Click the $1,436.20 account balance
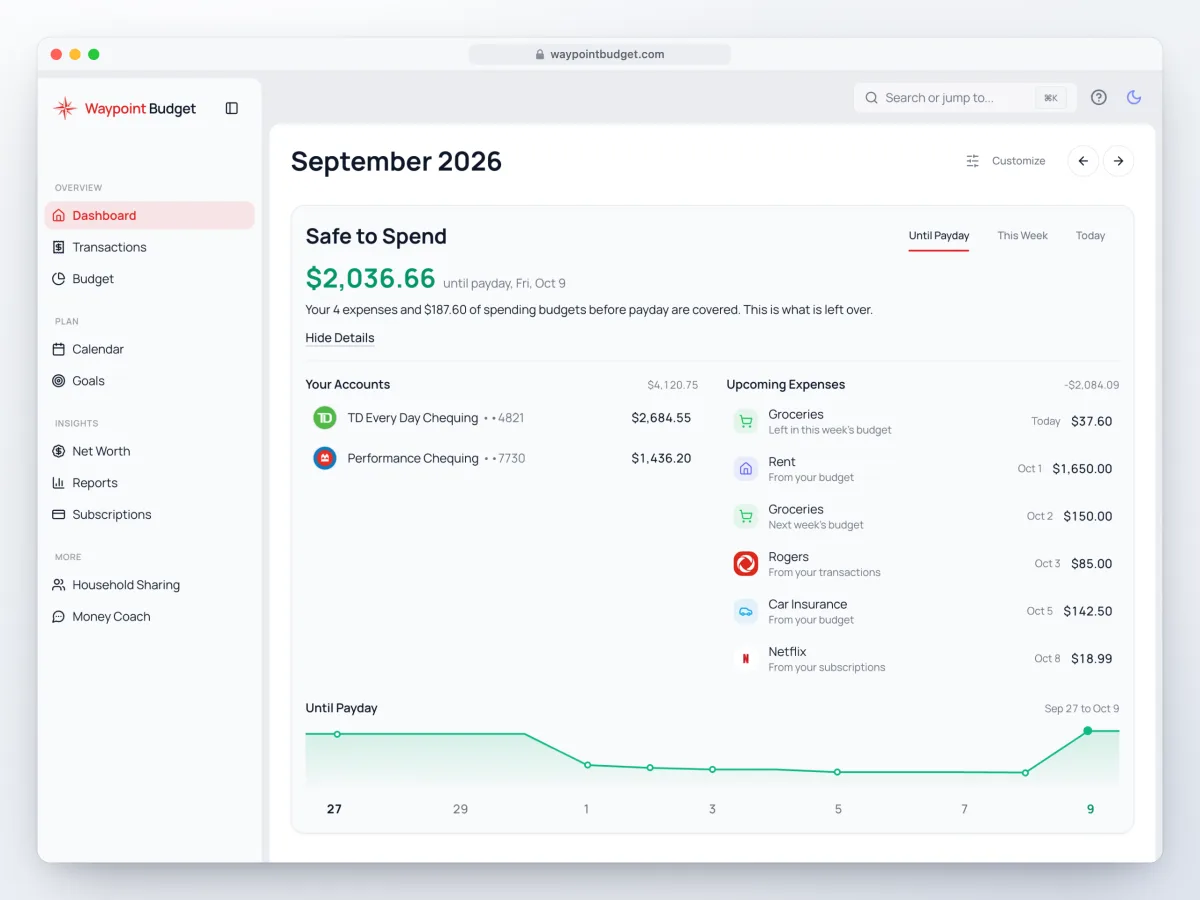1200x900 pixels. pyautogui.click(x=661, y=459)
